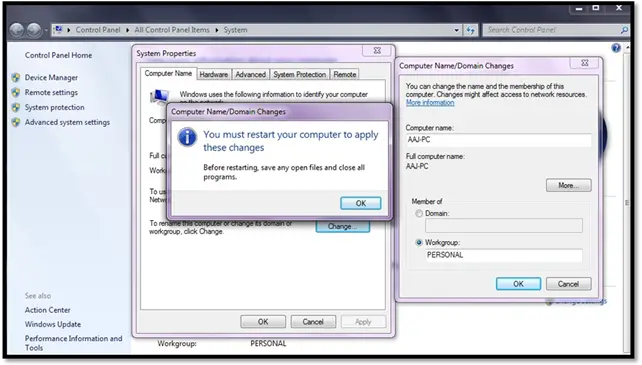Click the Change... button in System Properties
Image resolution: width=642 pixels, height=365 pixels.
343,227
